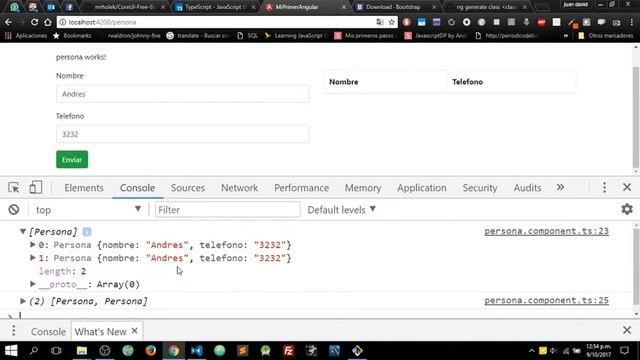This screenshot has height=360, width=640.
Task: Switch to the Download · Bootstrap browser tab
Action: [395, 7]
